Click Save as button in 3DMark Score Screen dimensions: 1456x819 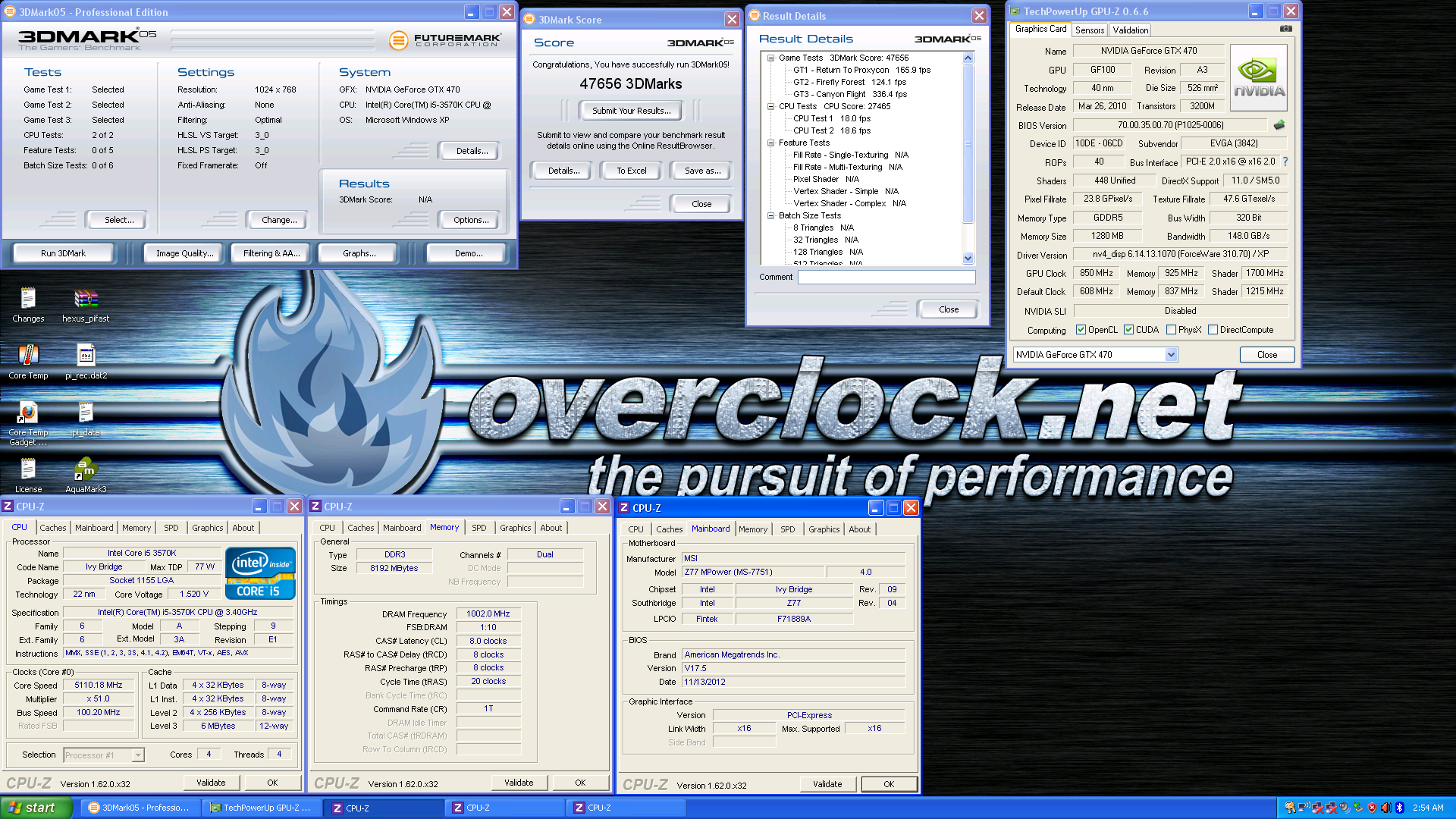(701, 171)
